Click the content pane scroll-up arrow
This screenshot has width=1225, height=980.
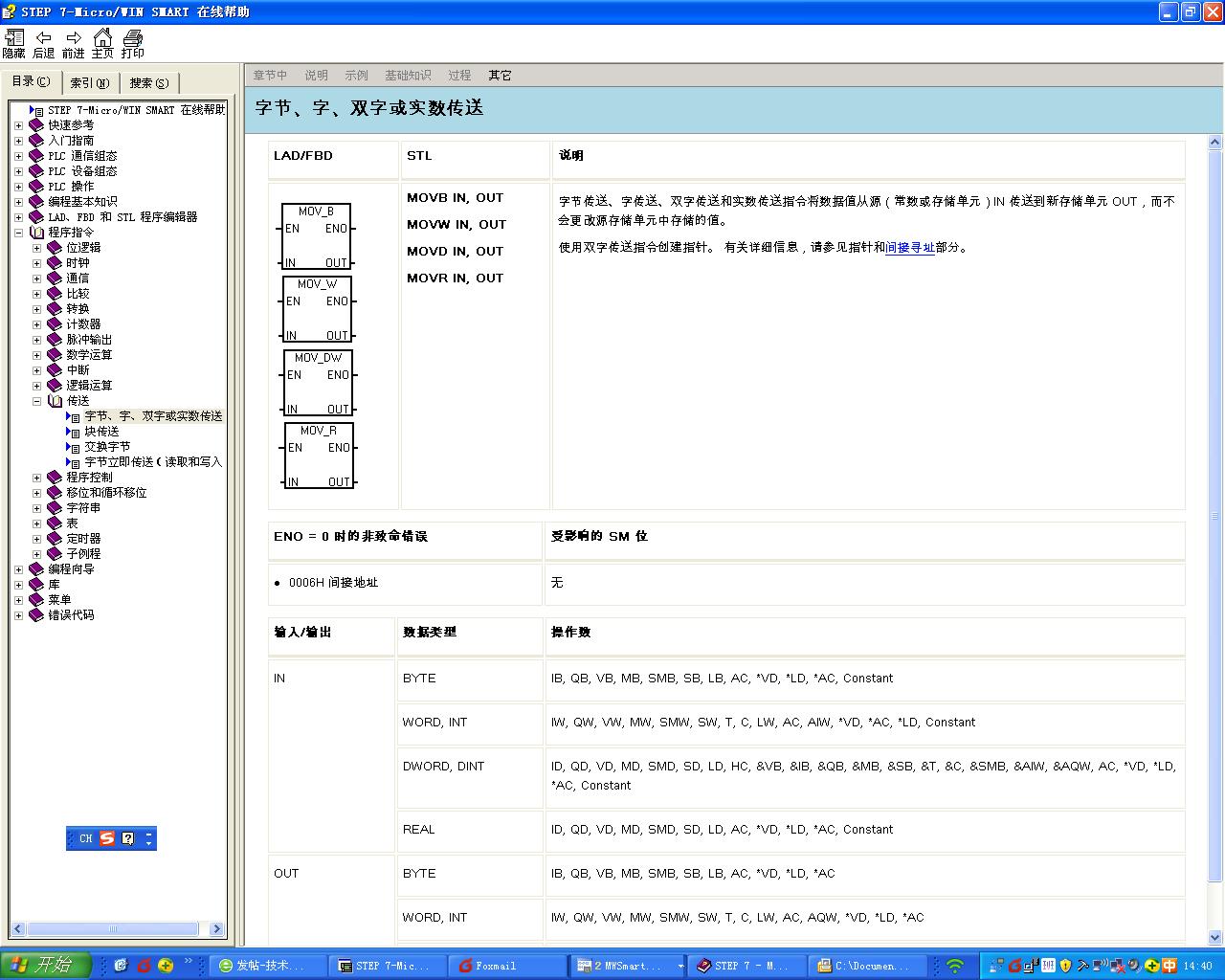pos(1215,143)
